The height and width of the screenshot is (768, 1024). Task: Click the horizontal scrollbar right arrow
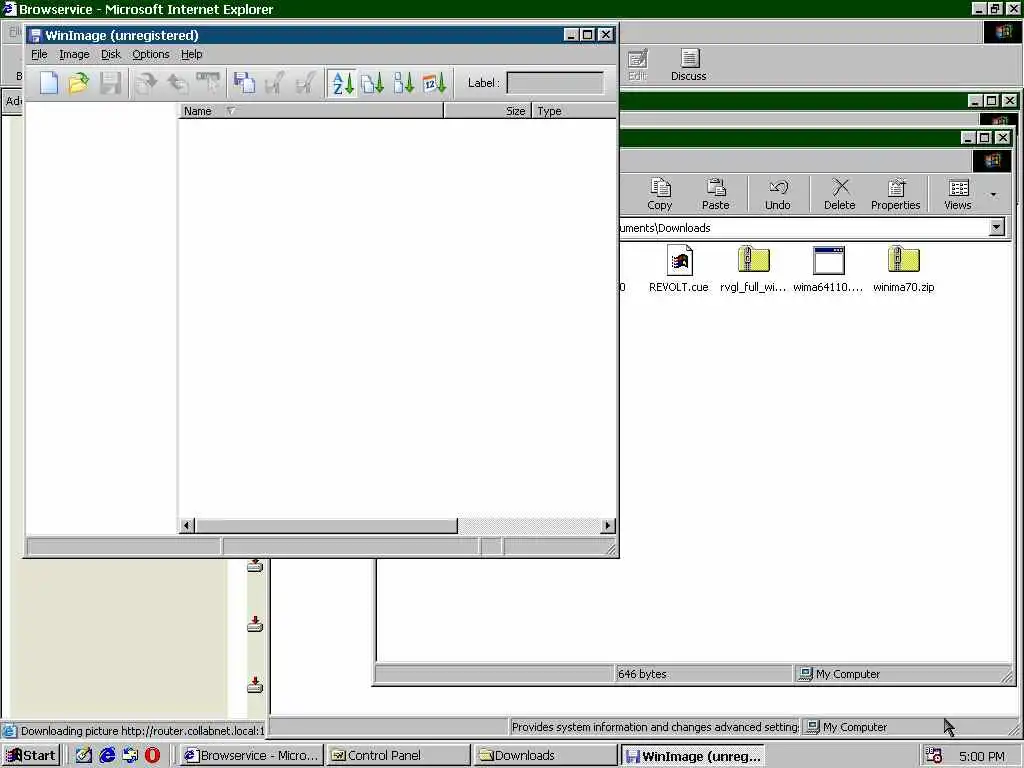(x=608, y=525)
